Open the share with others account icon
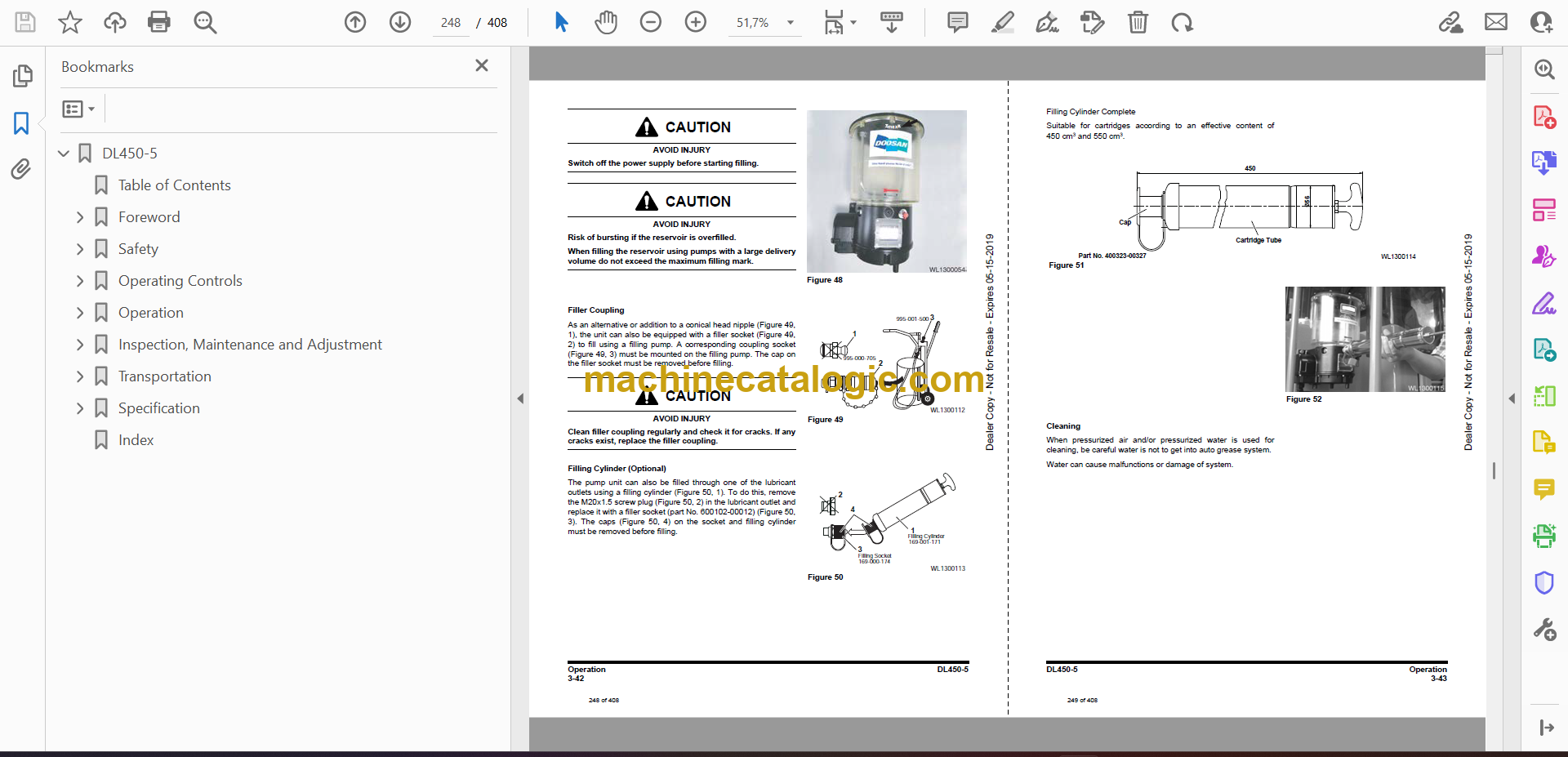 coord(1541,22)
